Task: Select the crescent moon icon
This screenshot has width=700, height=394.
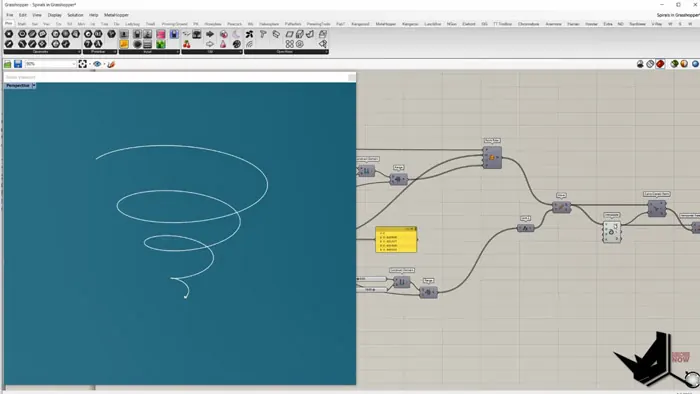Action: [236, 34]
